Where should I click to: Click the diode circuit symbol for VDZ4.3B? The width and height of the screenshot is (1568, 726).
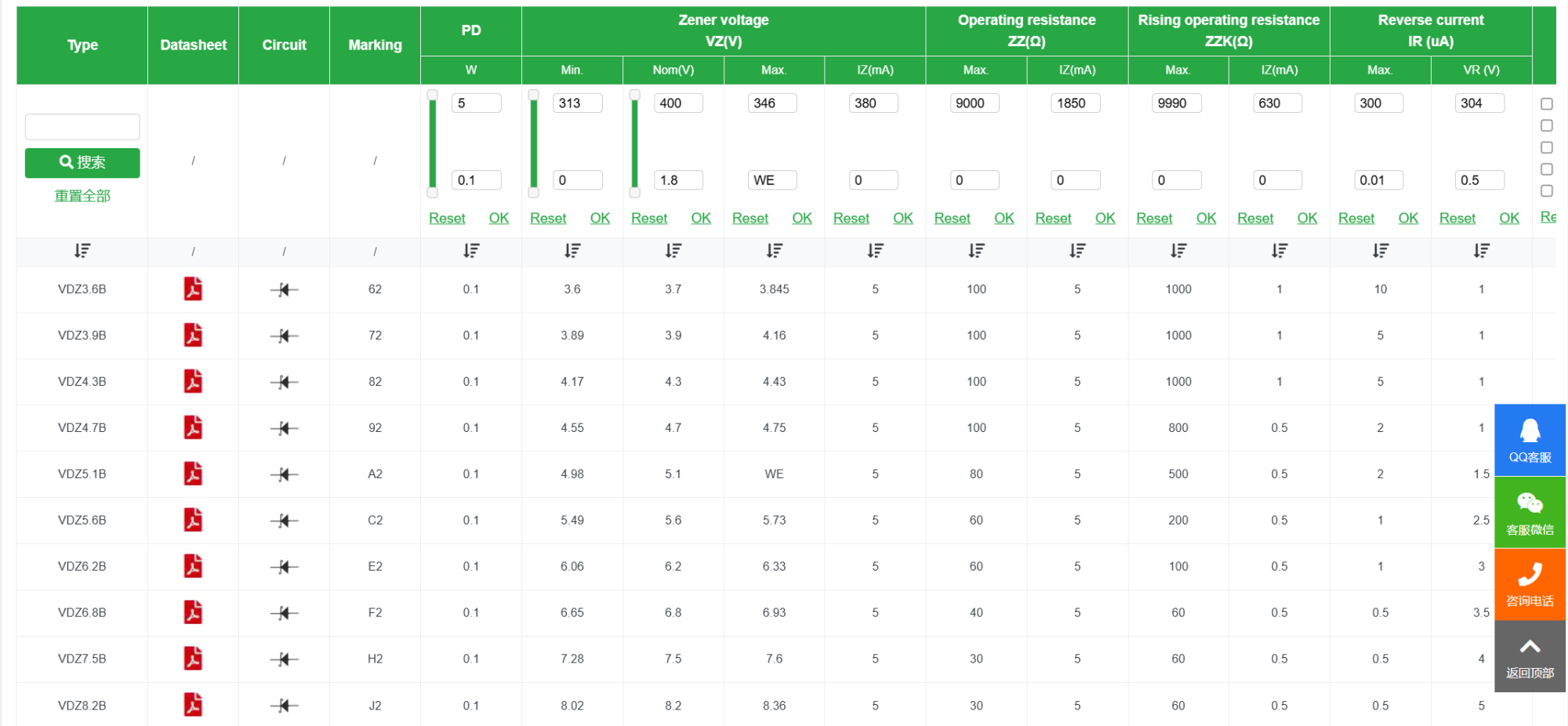pos(284,382)
